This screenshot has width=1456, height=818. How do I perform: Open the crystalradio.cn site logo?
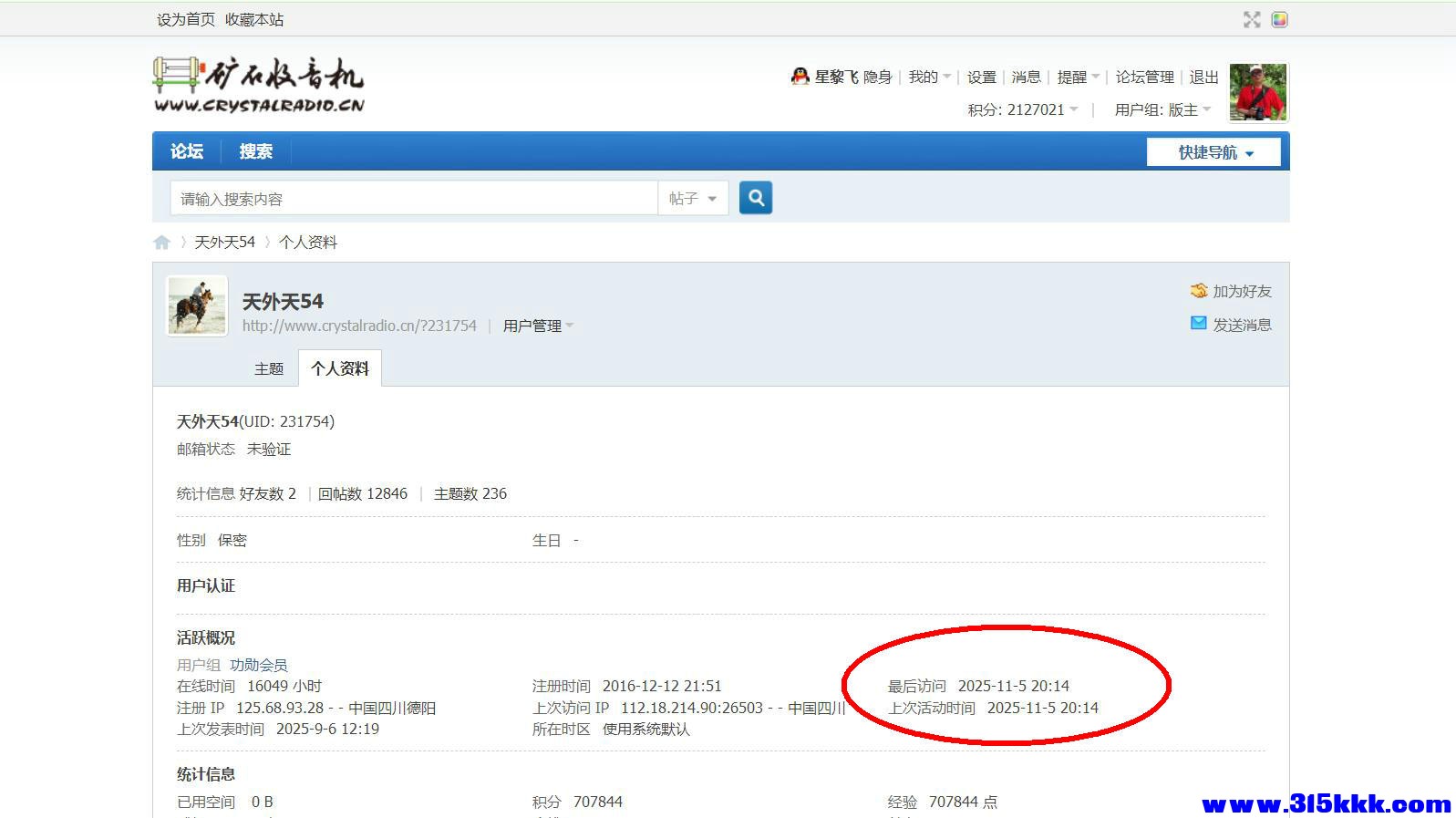click(259, 85)
